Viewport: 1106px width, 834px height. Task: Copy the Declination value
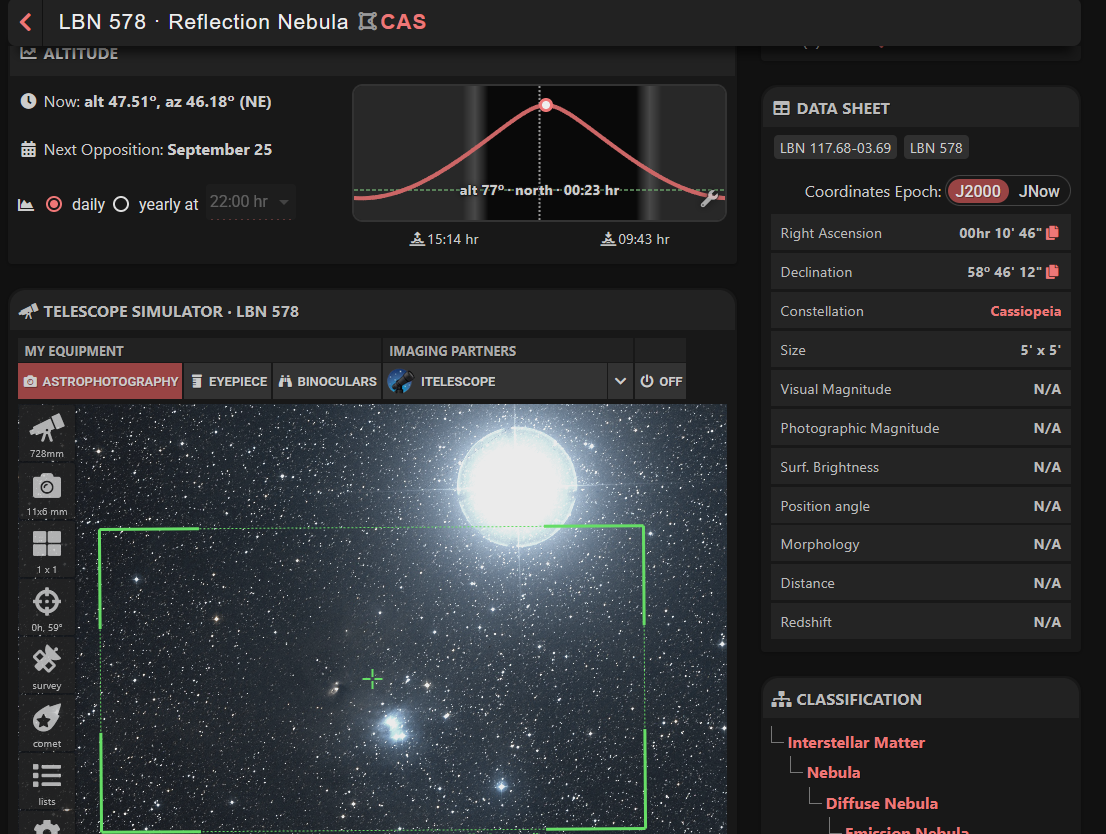1052,272
